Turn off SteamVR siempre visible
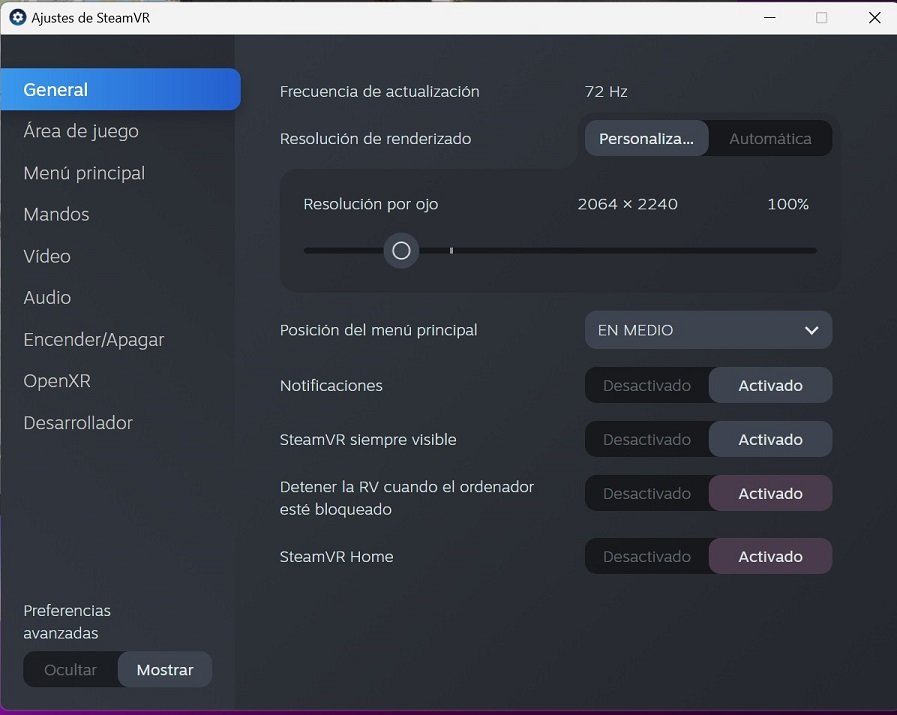The width and height of the screenshot is (897, 715). pyautogui.click(x=647, y=439)
